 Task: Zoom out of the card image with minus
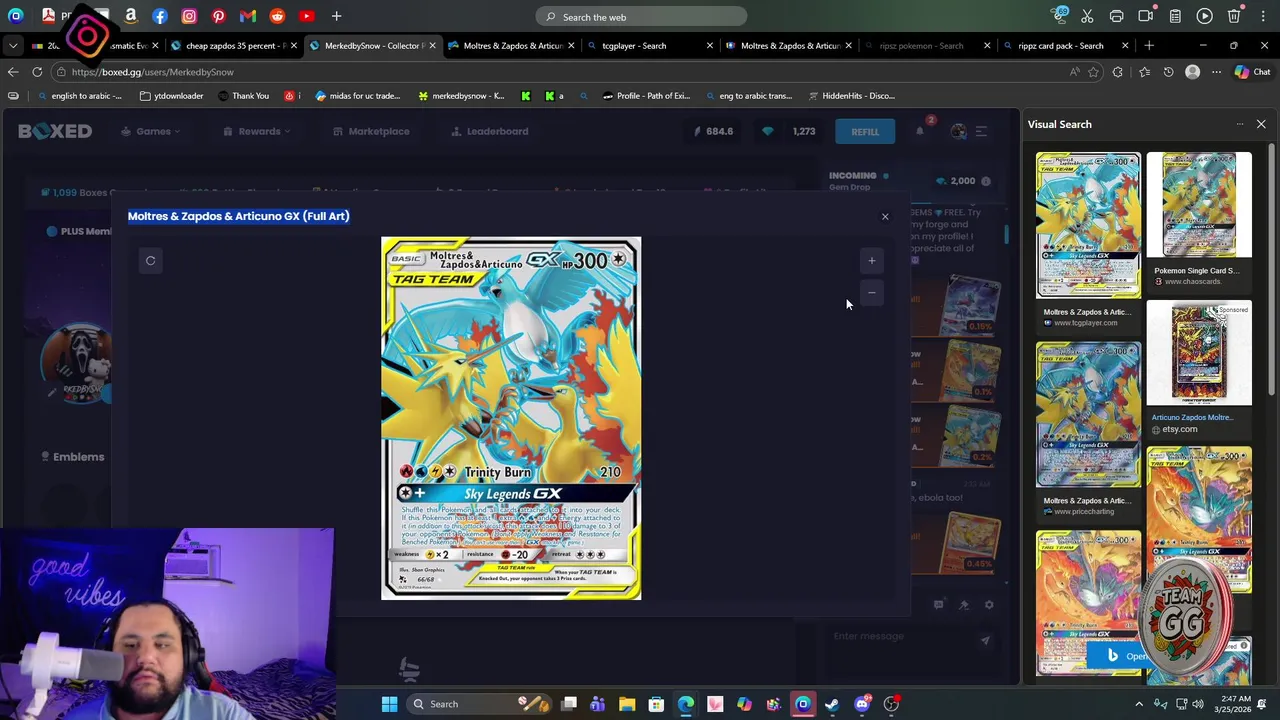(x=871, y=293)
